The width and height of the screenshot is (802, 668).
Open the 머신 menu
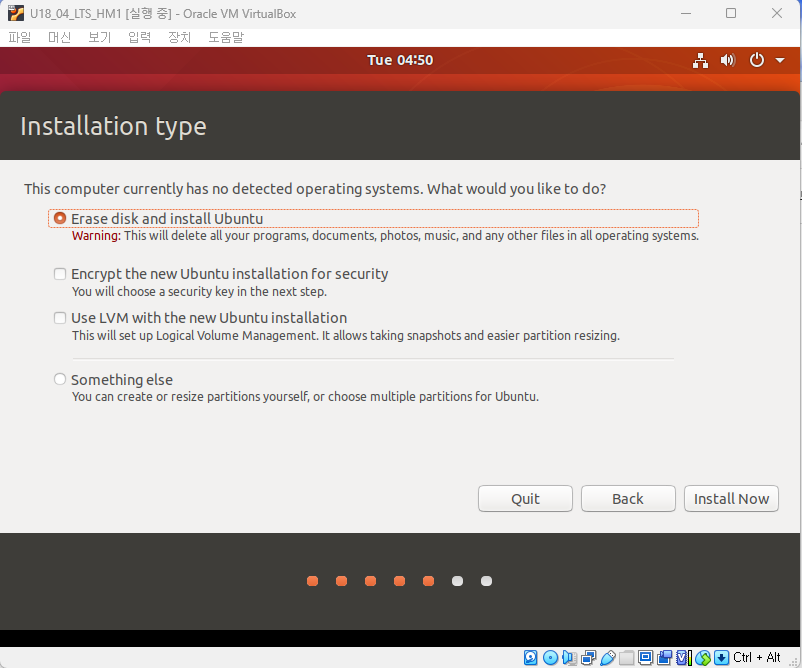(x=59, y=37)
